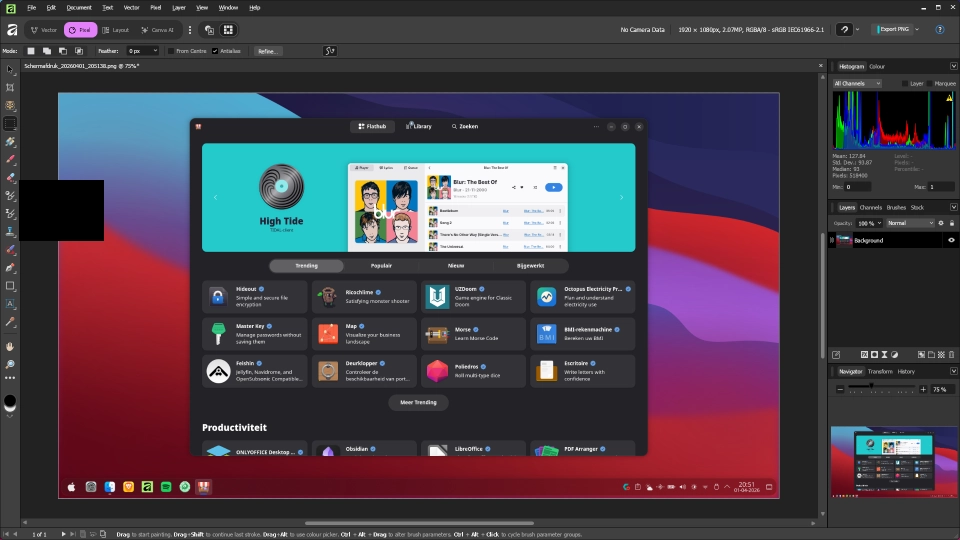
Task: Switch to the Pixel studio
Action: 80,30
